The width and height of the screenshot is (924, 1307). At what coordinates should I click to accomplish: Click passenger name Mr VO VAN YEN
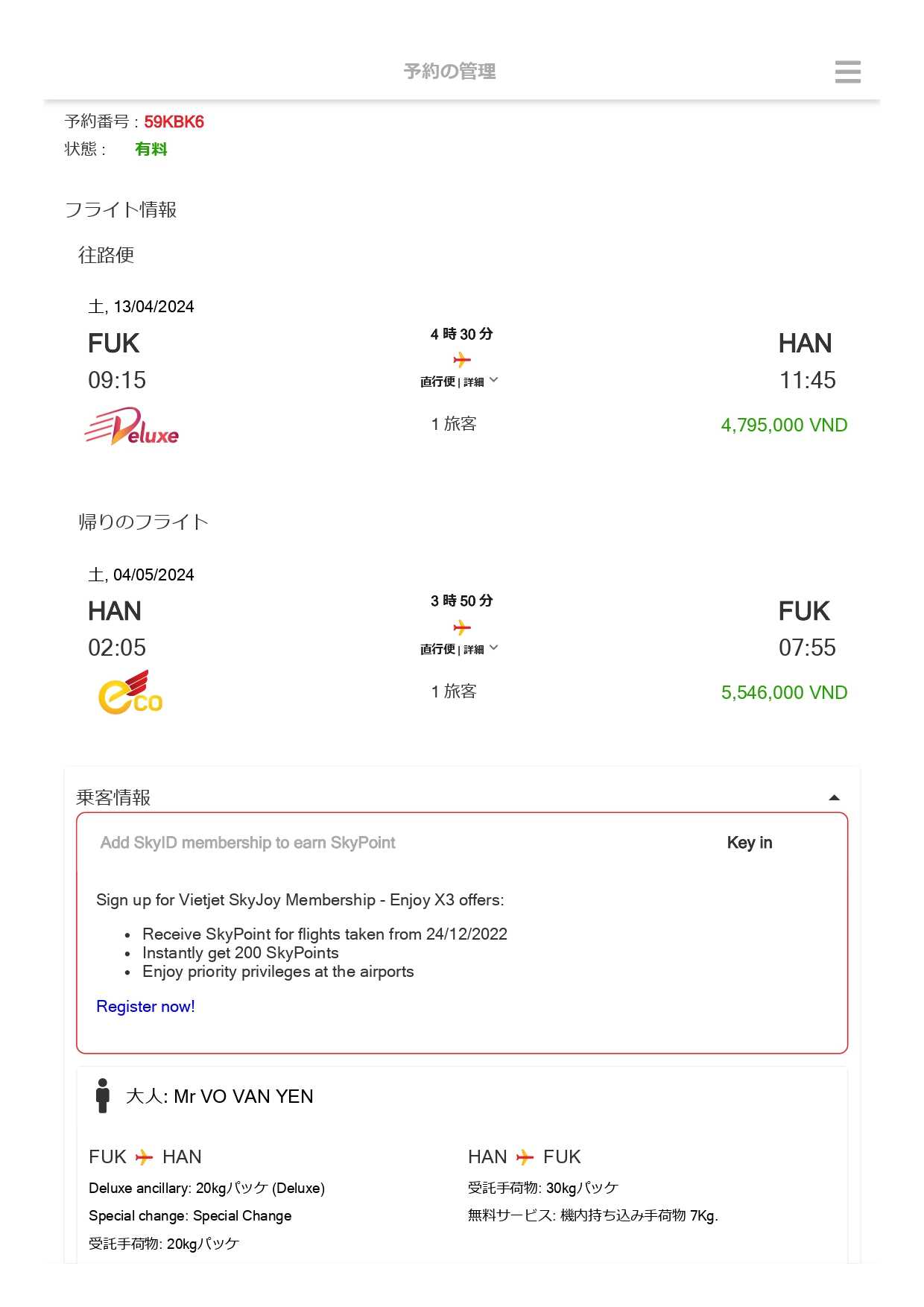243,1096
